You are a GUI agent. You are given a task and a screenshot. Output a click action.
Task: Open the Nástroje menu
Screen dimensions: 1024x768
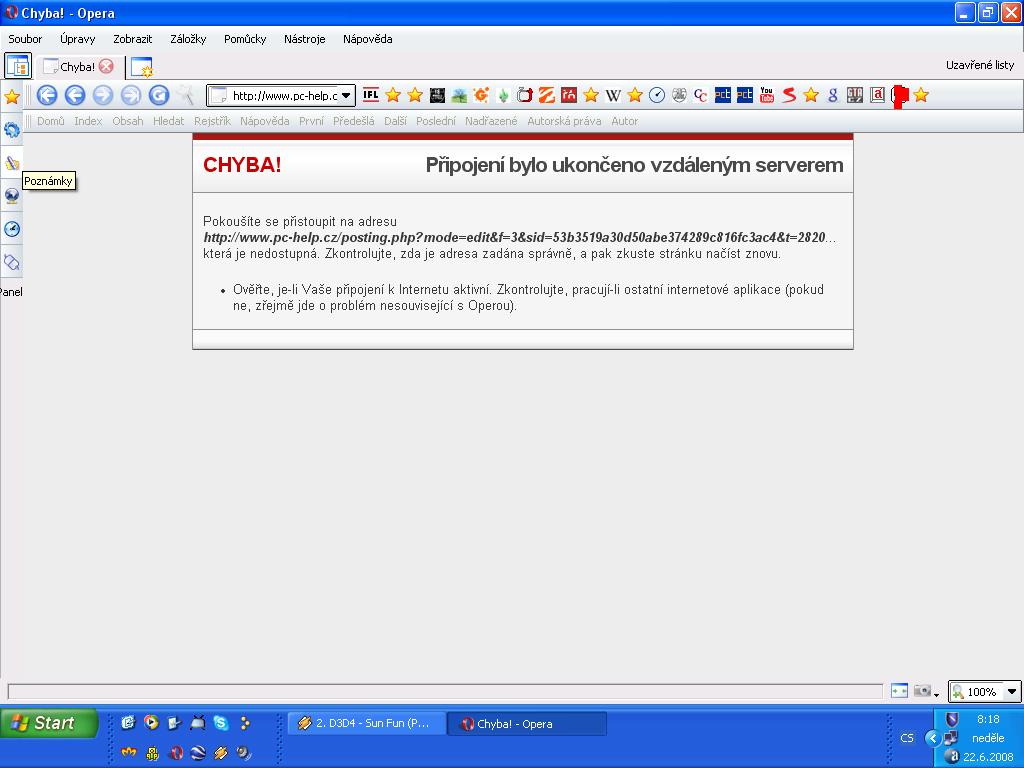(x=304, y=39)
